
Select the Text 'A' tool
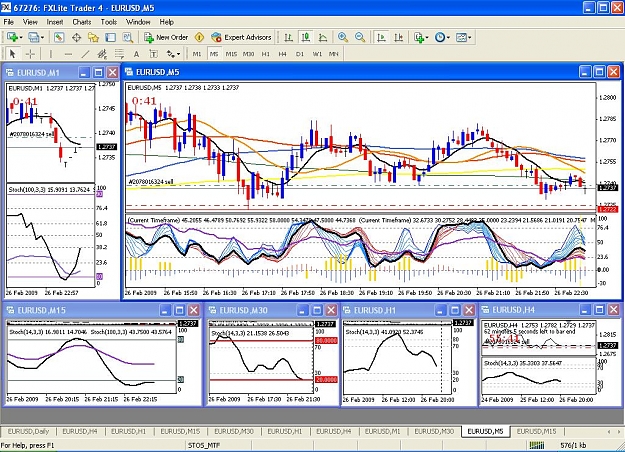pyautogui.click(x=136, y=54)
